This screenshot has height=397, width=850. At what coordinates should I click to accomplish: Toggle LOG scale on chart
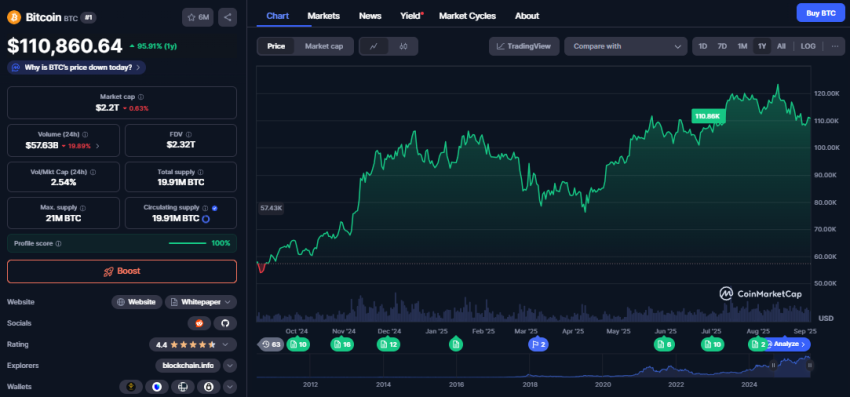[808, 46]
